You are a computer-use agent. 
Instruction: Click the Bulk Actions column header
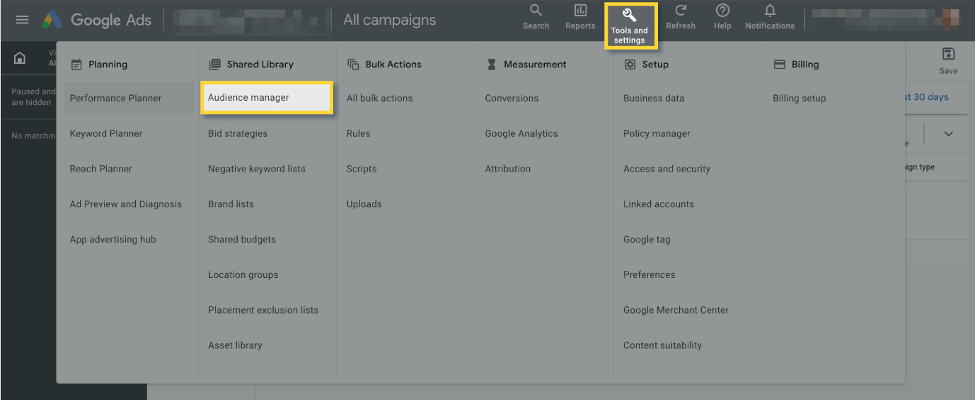pos(393,64)
